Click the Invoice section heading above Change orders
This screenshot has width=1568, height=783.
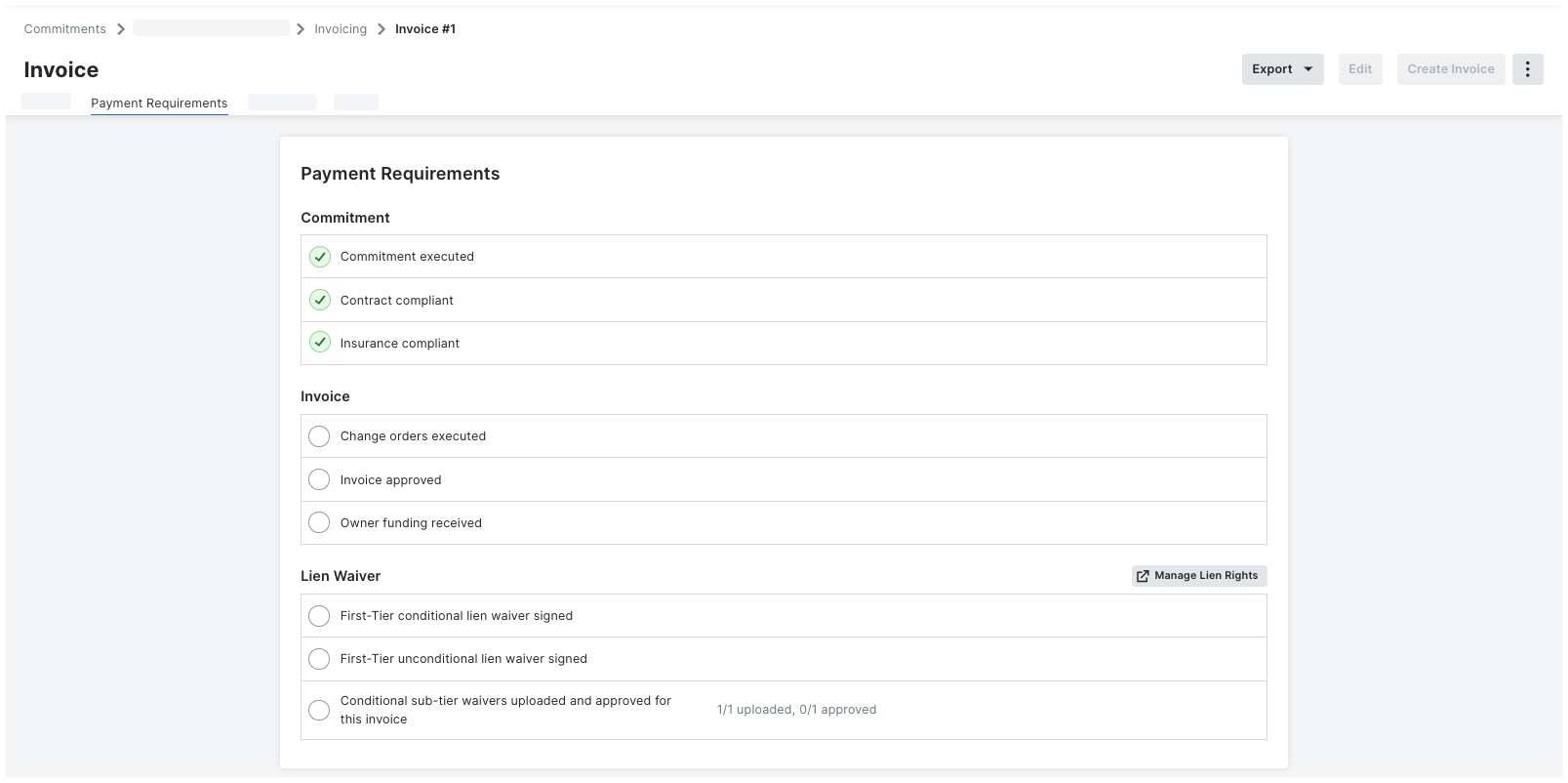click(325, 396)
